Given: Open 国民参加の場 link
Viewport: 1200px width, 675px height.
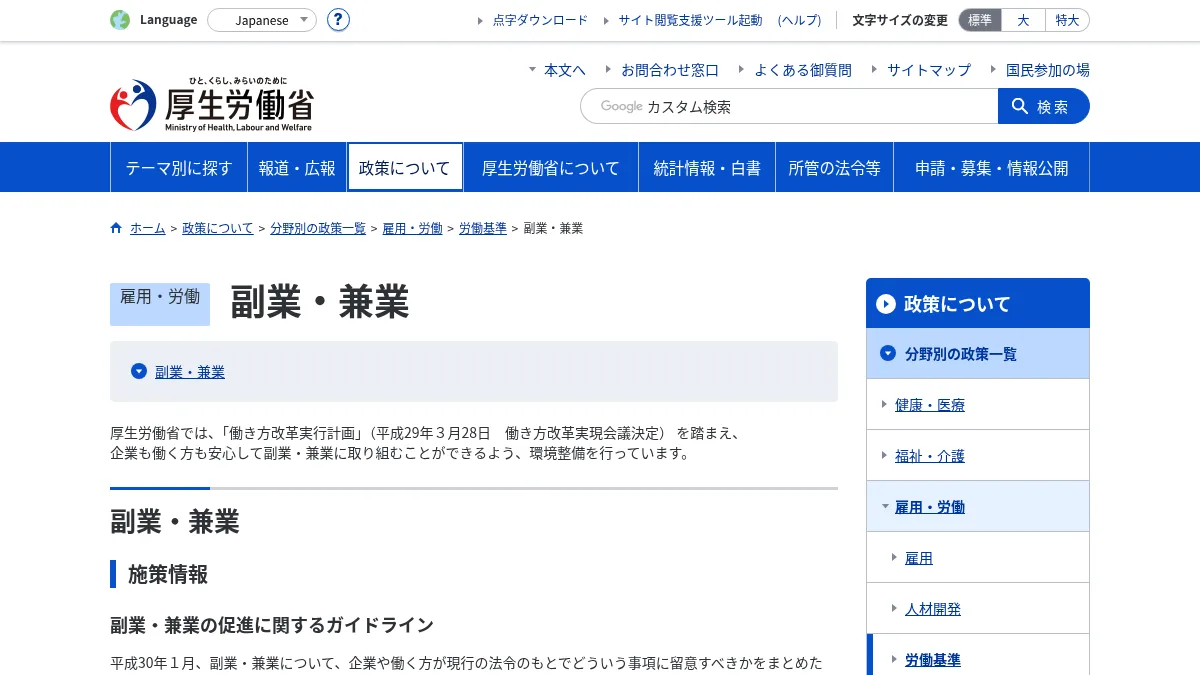Looking at the screenshot, I should coord(1048,70).
